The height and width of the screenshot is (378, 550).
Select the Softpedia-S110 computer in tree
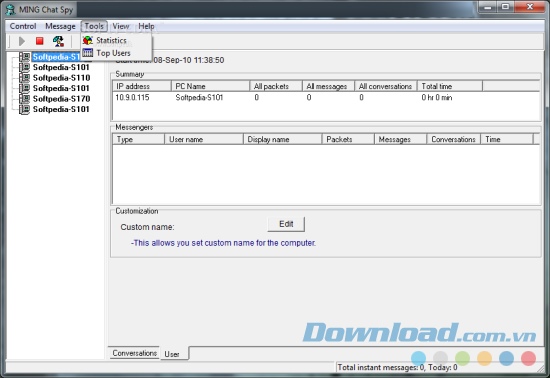(x=61, y=77)
